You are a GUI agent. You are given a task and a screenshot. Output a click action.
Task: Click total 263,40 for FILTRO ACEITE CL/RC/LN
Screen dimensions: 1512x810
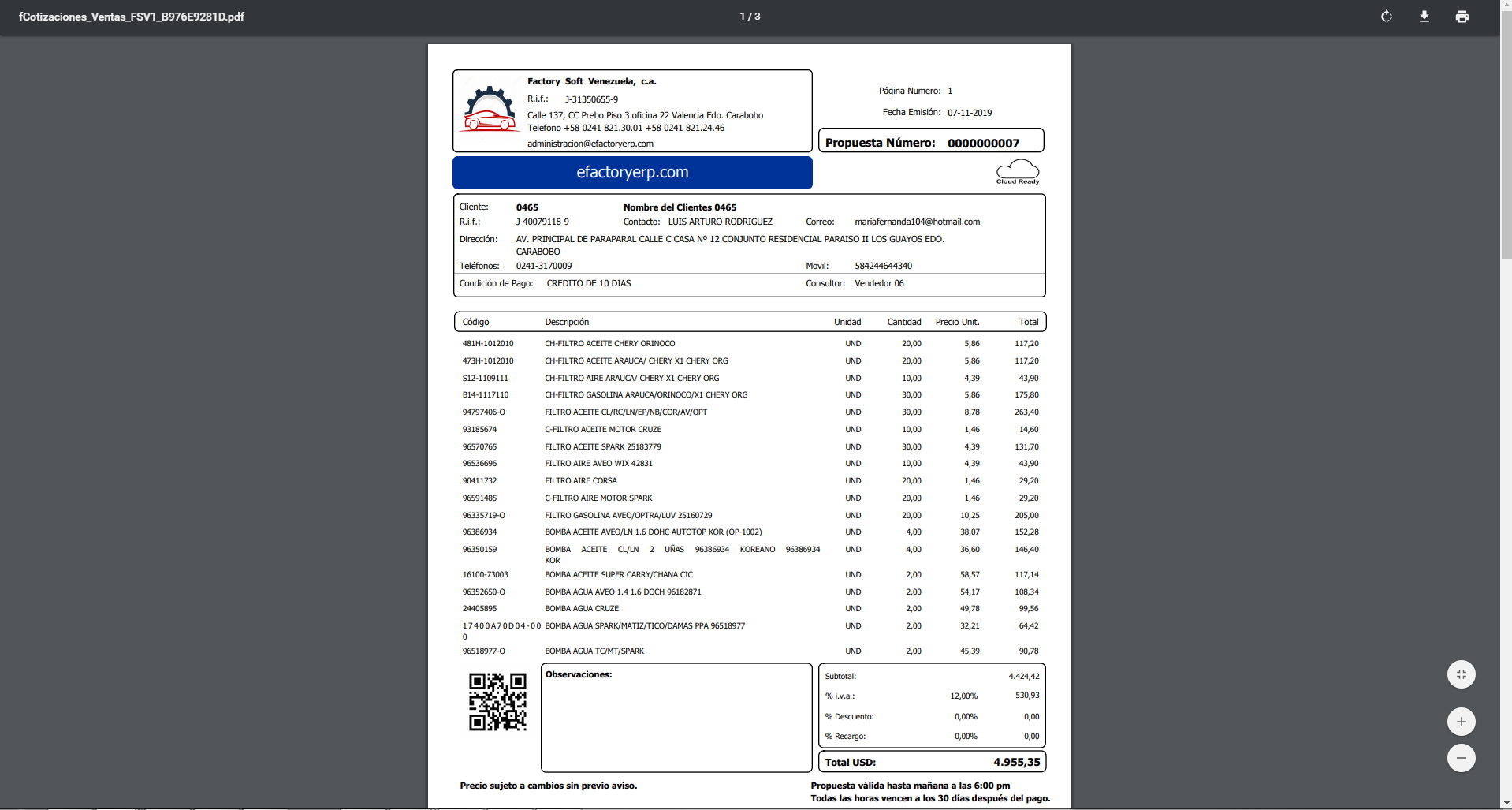point(1026,412)
